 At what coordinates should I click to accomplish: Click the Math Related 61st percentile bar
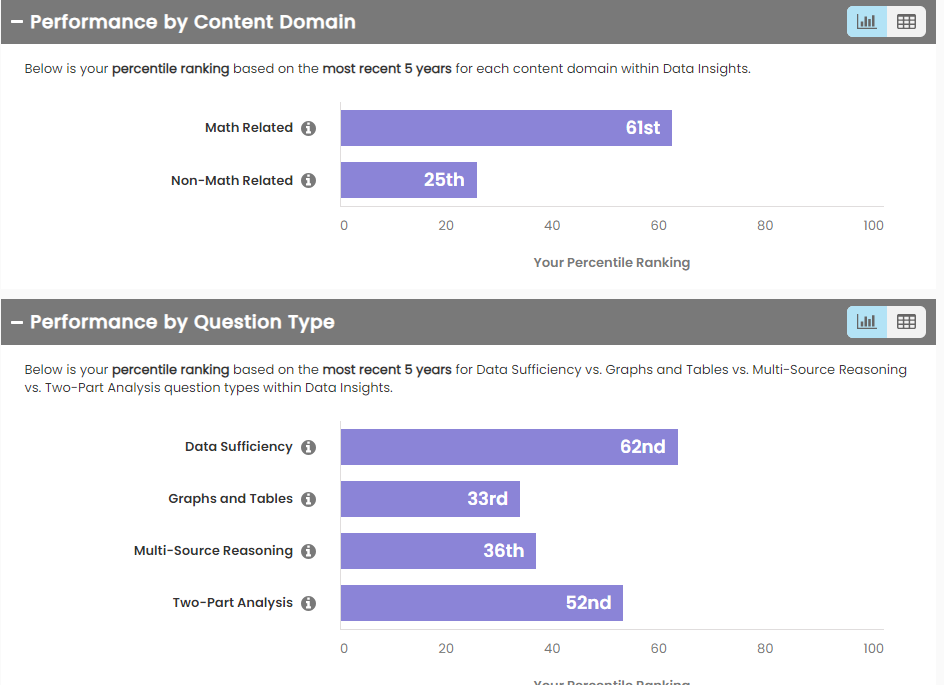pyautogui.click(x=506, y=128)
